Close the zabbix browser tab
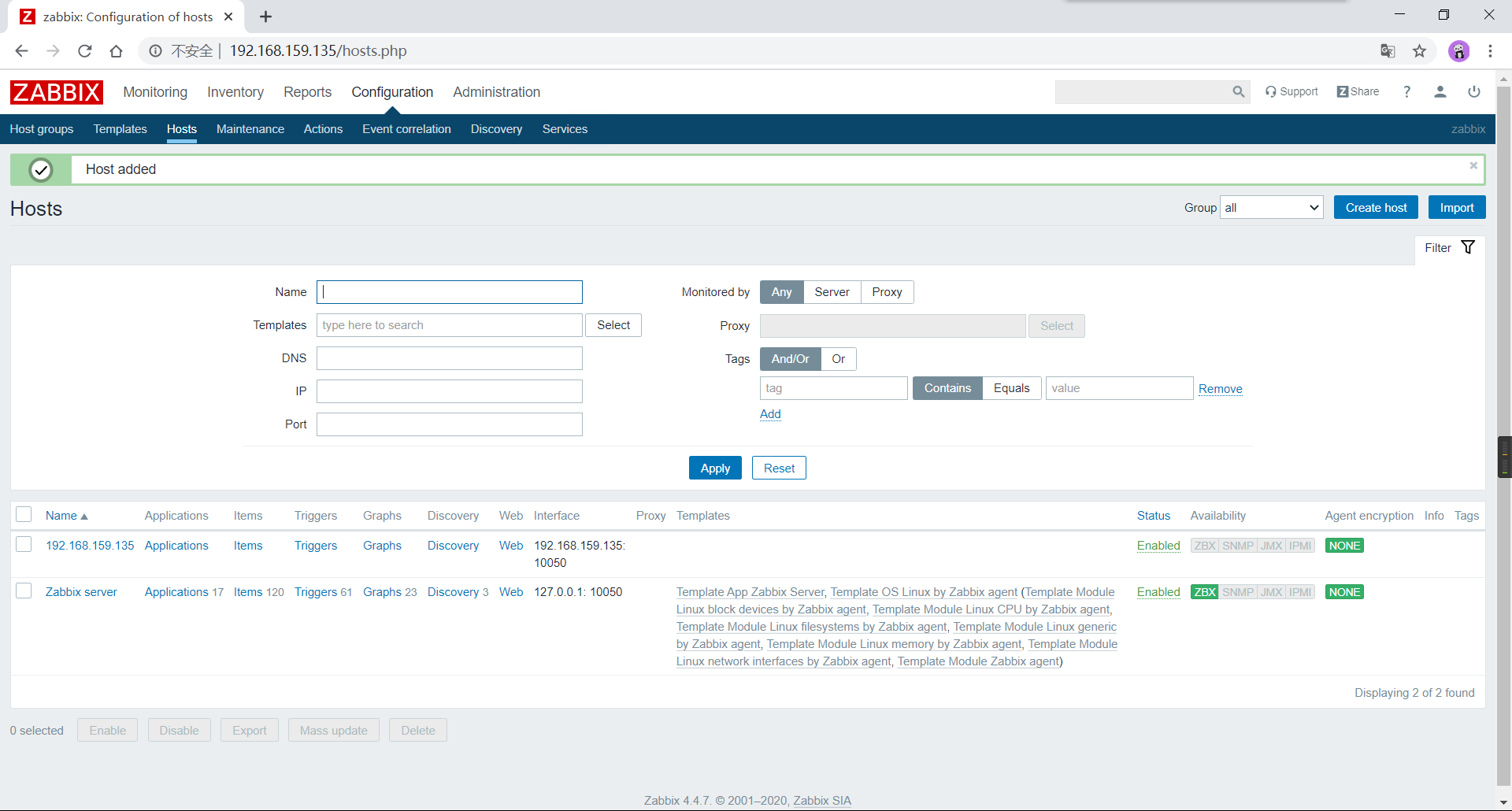Screen dimensions: 1512x811 click(228, 17)
